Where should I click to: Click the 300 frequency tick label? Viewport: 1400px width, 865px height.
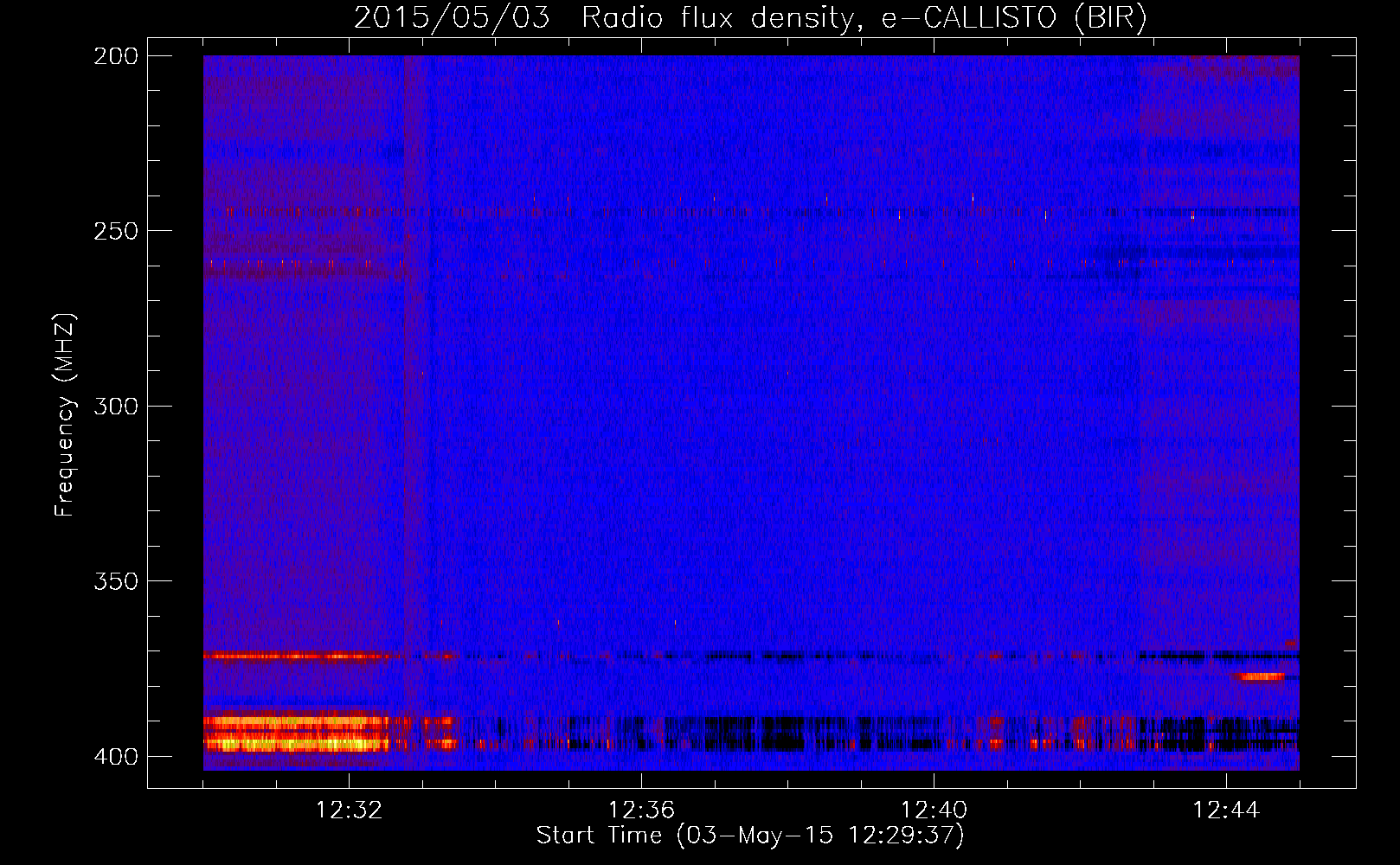tap(116, 406)
